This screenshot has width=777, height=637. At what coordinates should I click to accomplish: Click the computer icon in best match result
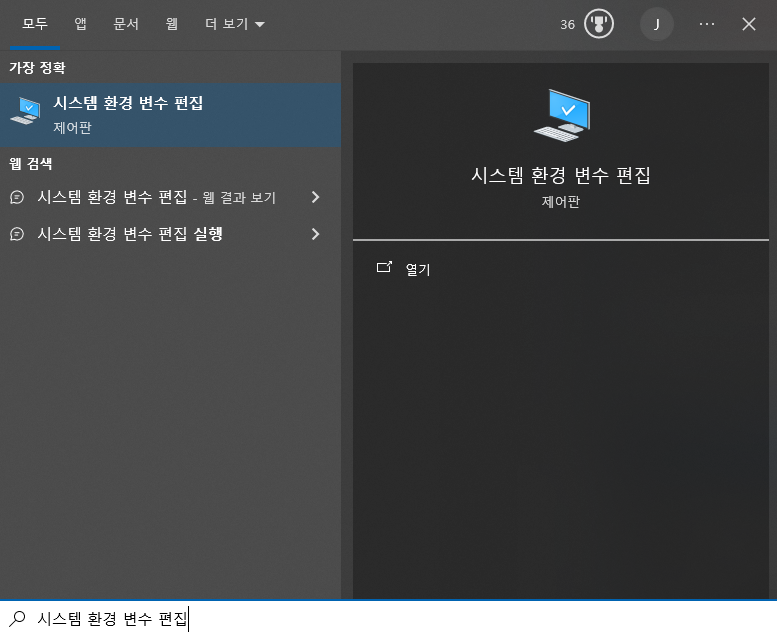coord(25,111)
